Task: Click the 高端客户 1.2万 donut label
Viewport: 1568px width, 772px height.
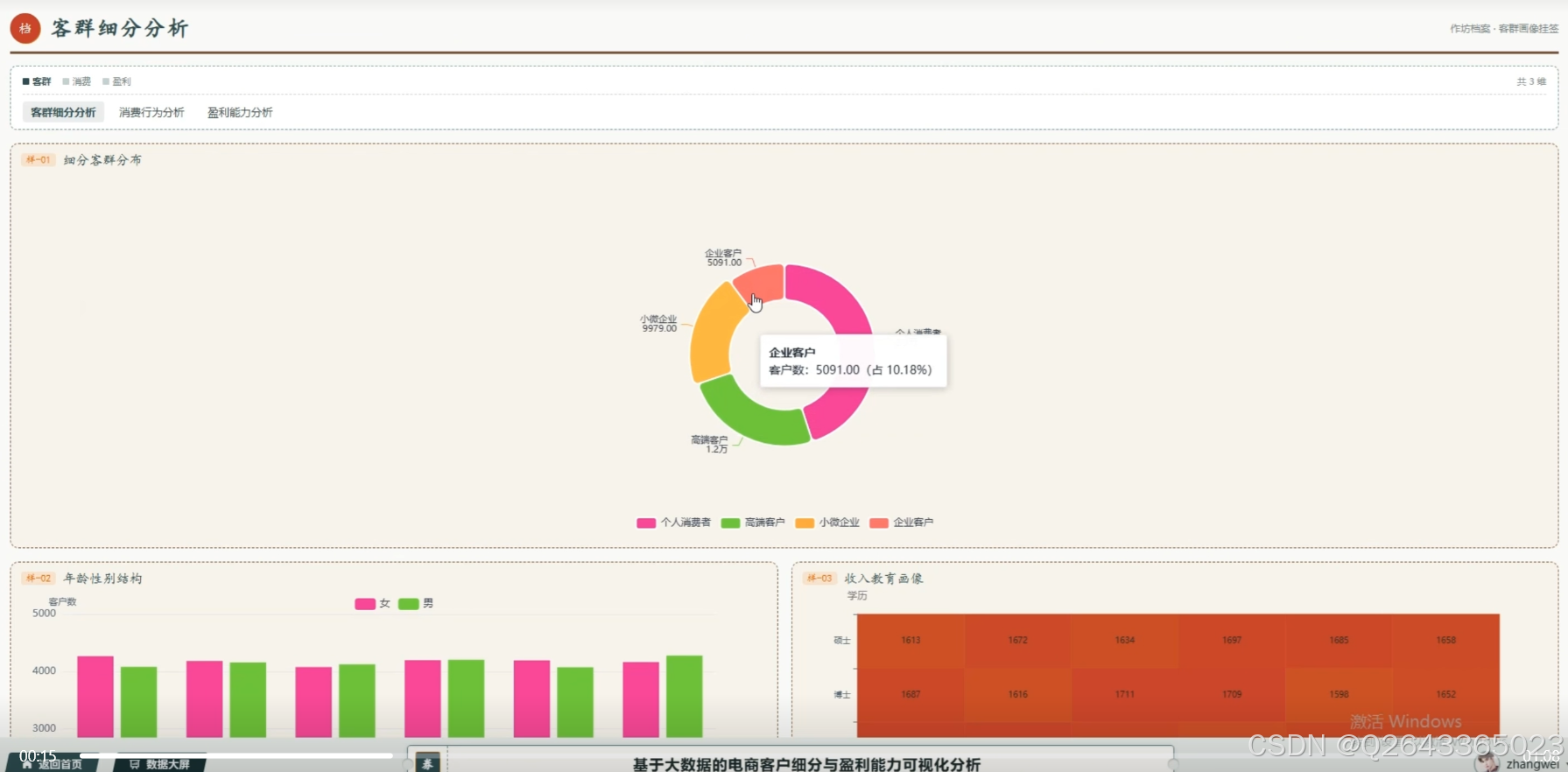Action: click(x=709, y=444)
